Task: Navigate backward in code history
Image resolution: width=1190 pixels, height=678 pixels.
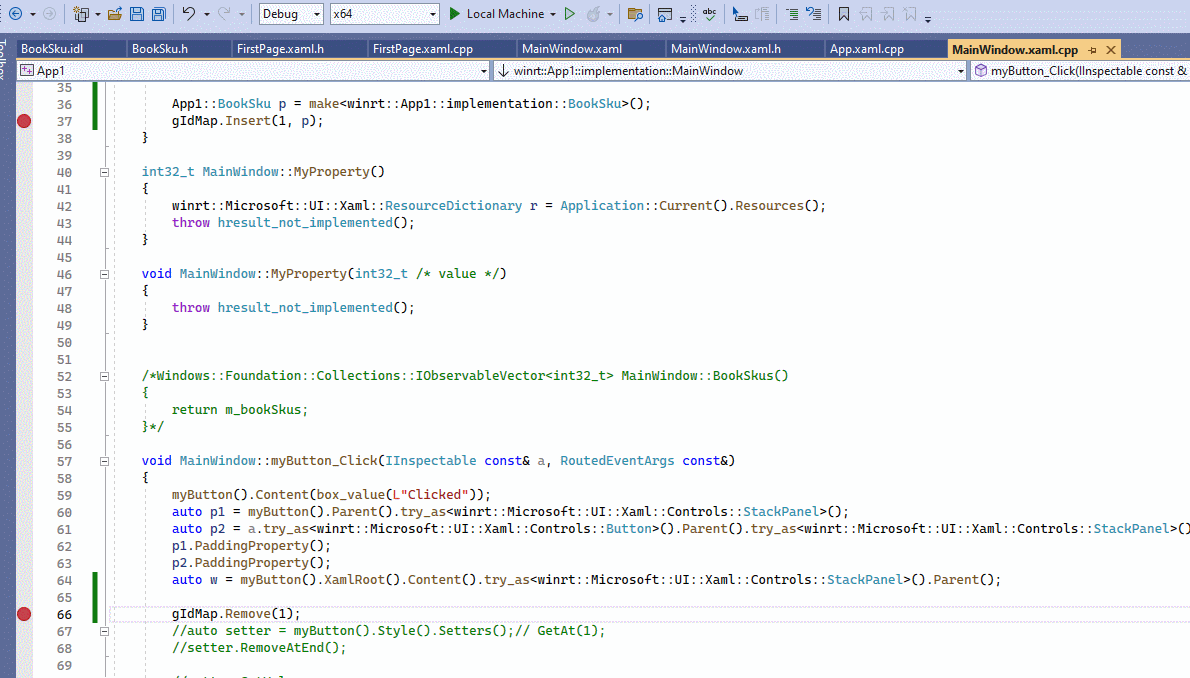Action: pos(15,13)
